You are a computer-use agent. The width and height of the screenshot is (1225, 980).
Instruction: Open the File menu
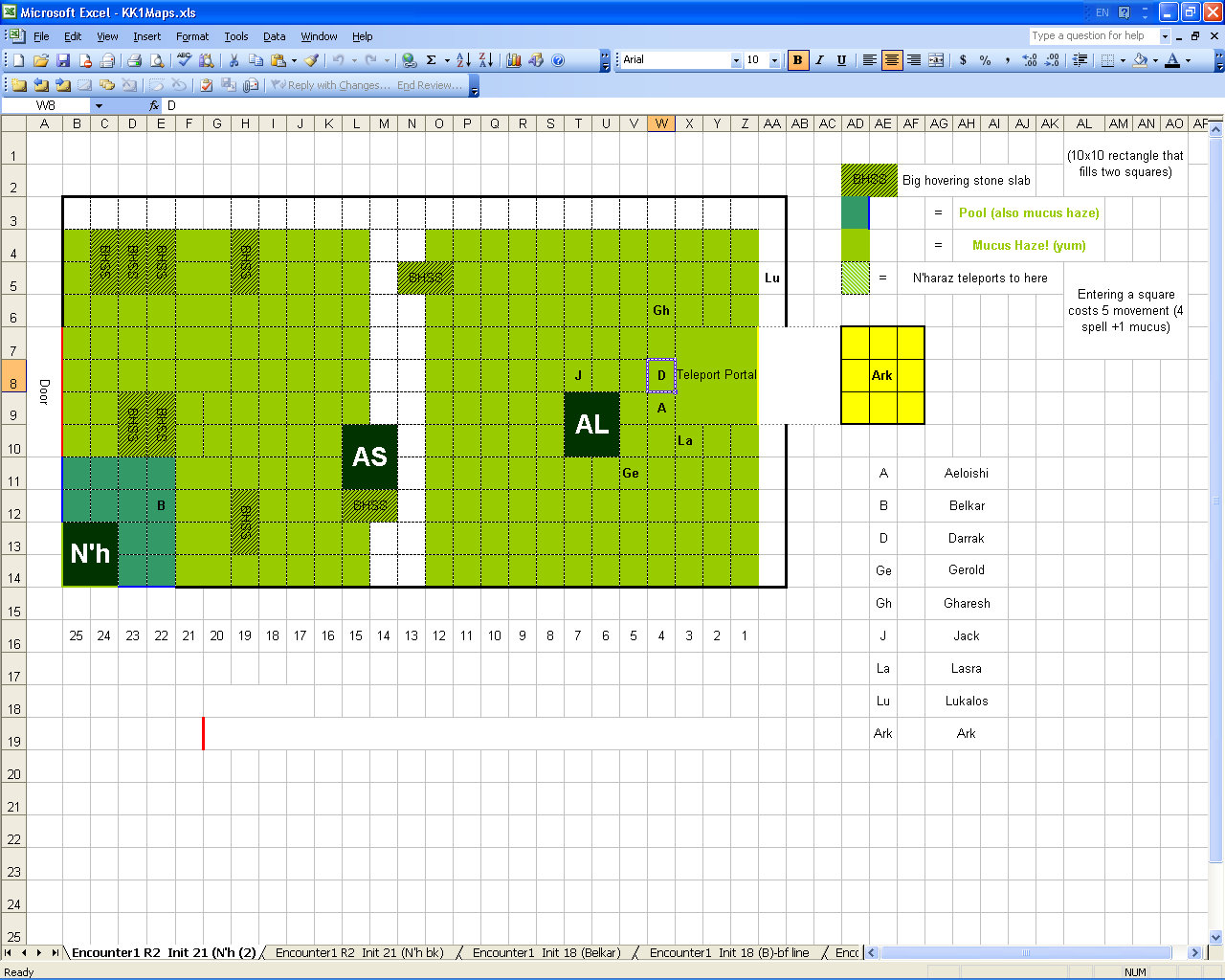(41, 36)
